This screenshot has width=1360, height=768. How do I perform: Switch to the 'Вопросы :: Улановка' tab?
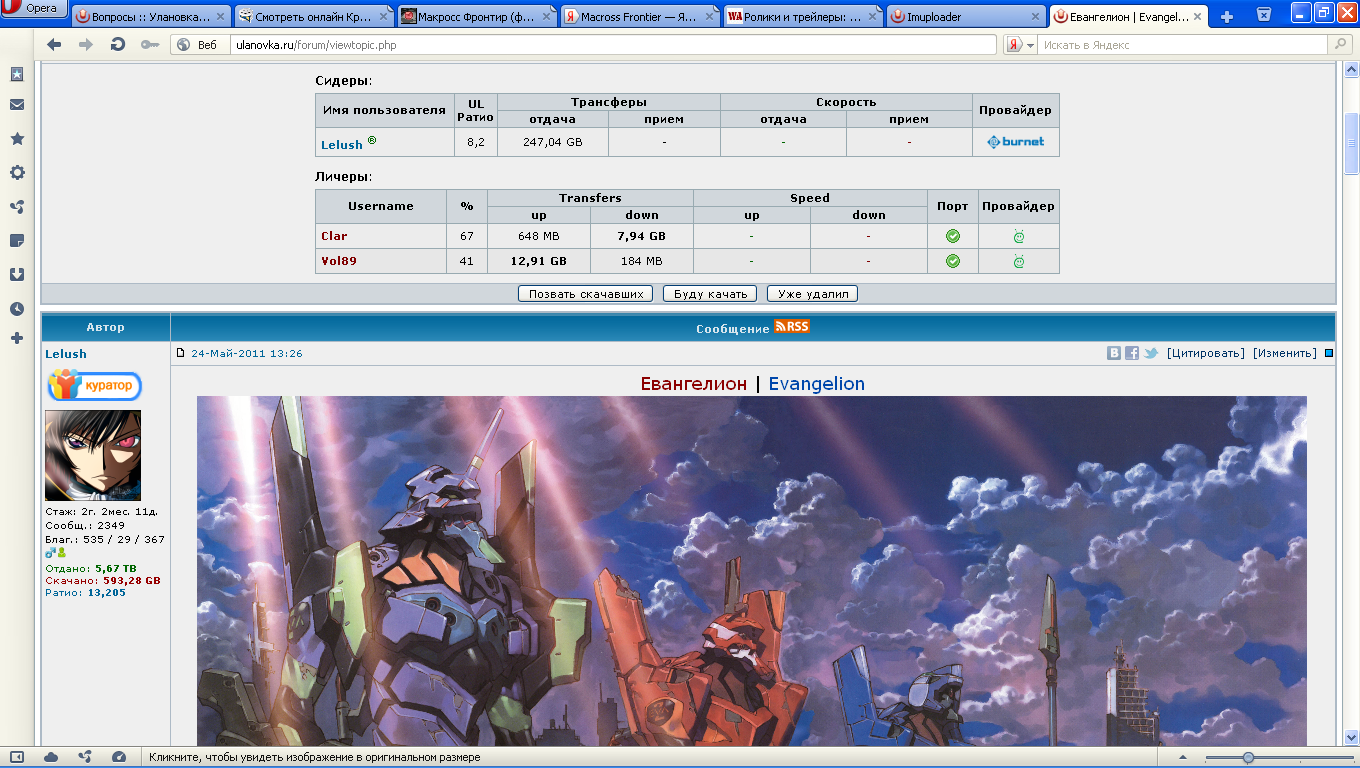click(151, 17)
